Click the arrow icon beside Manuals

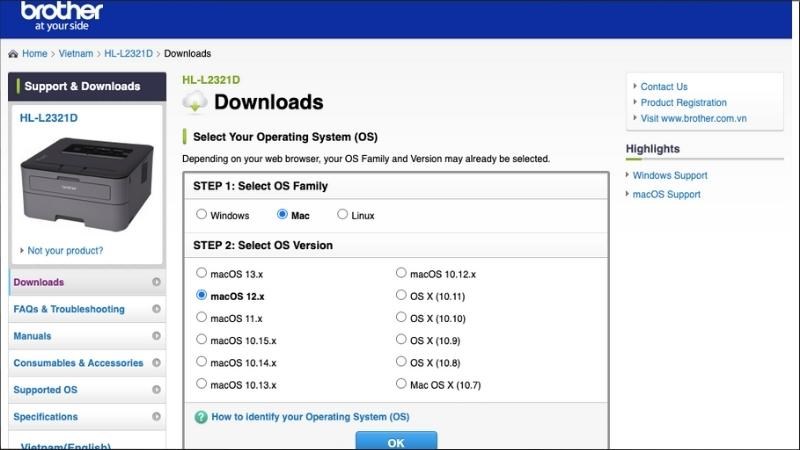click(x=156, y=336)
